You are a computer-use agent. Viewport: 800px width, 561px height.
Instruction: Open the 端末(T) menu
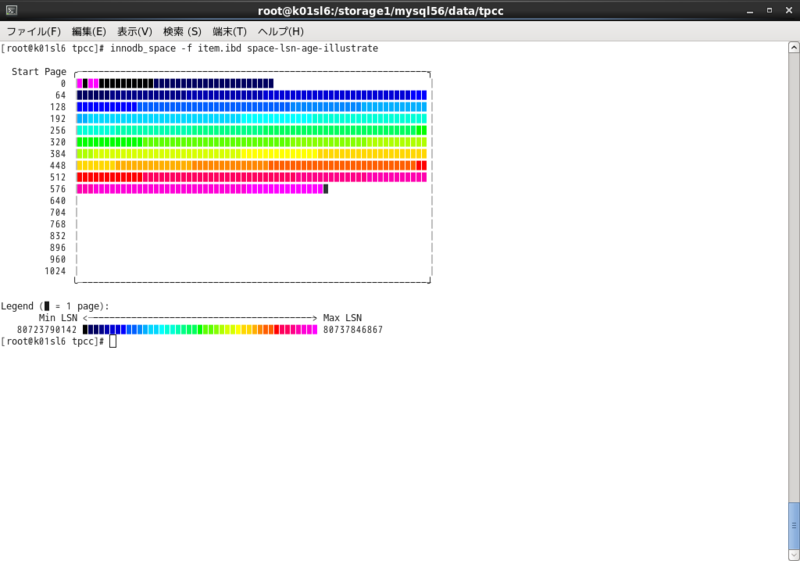[230, 32]
